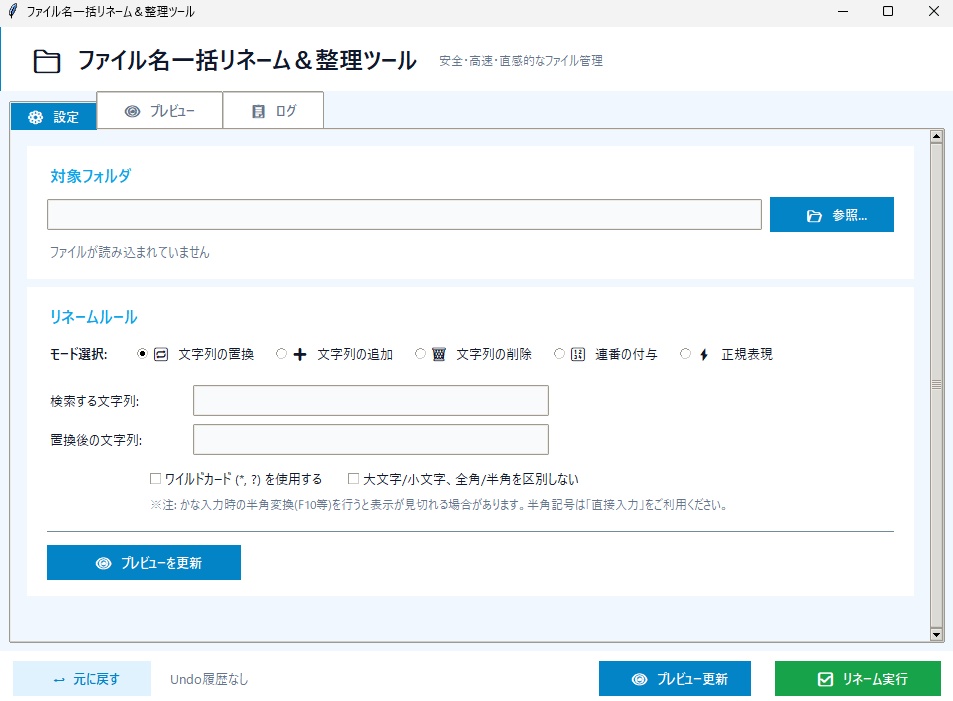This screenshot has height=701, width=953.
Task: Select the 文字列の追加 mode radio button
Action: [281, 353]
